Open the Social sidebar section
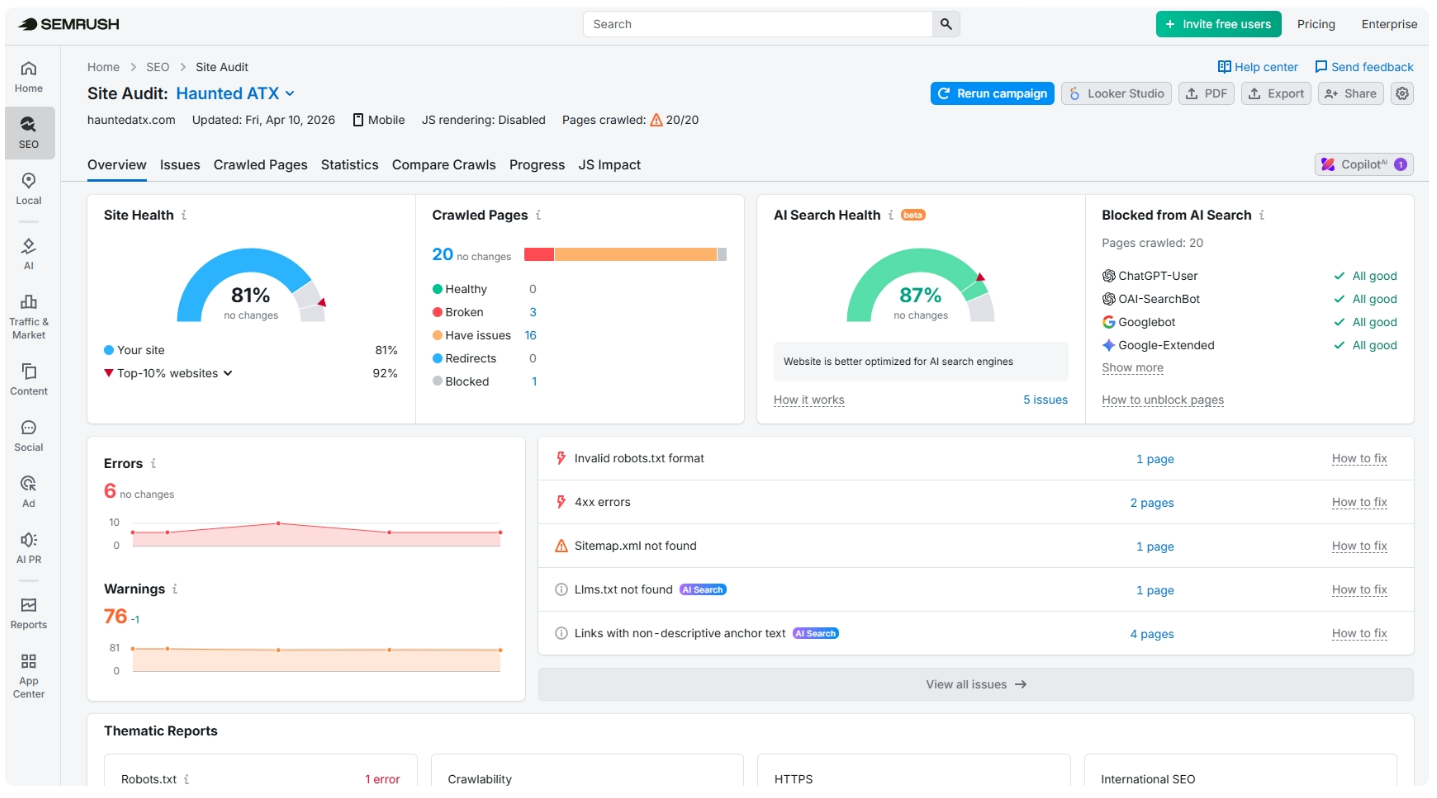 pyautogui.click(x=29, y=436)
